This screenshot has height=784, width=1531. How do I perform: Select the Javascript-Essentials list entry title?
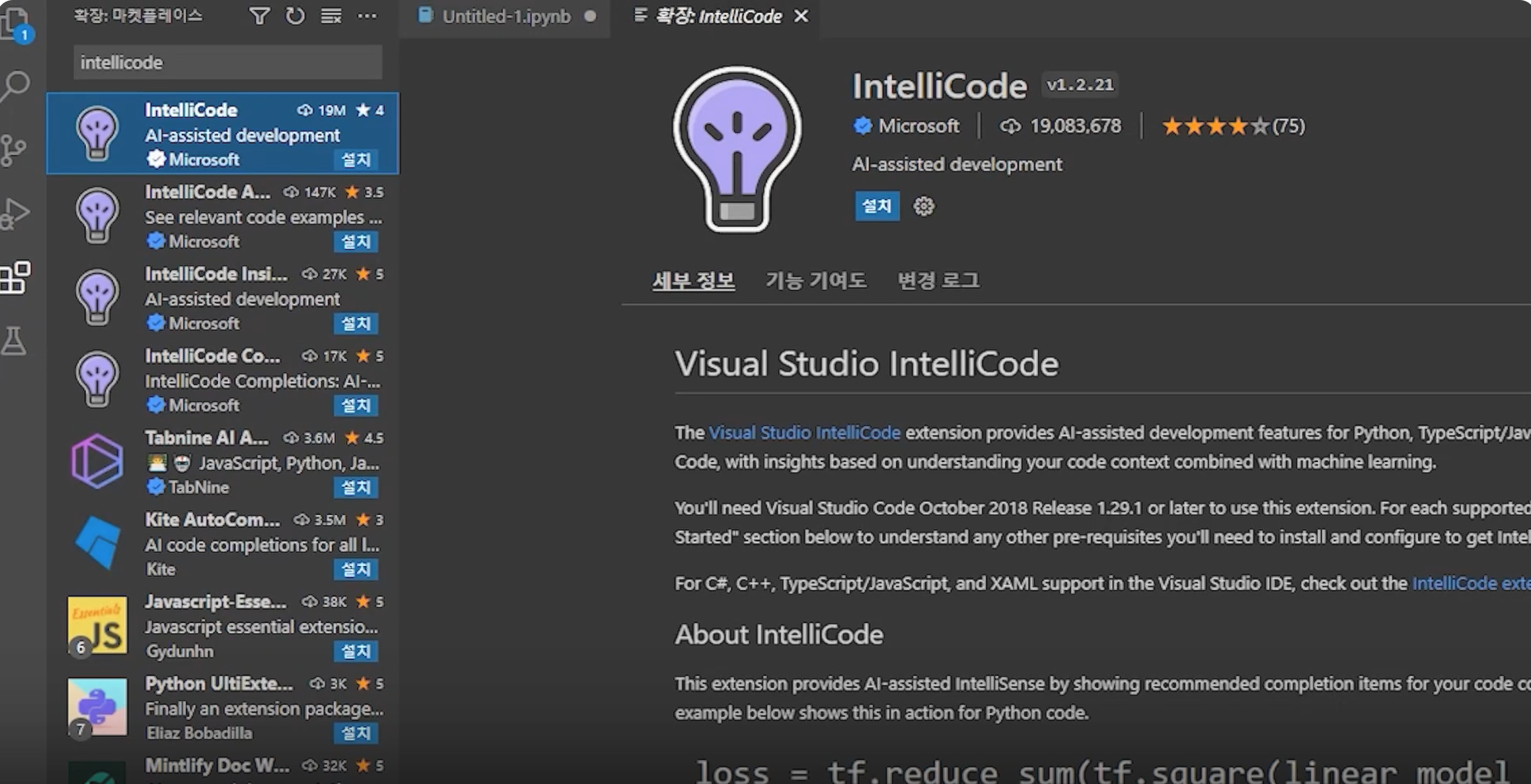click(216, 601)
